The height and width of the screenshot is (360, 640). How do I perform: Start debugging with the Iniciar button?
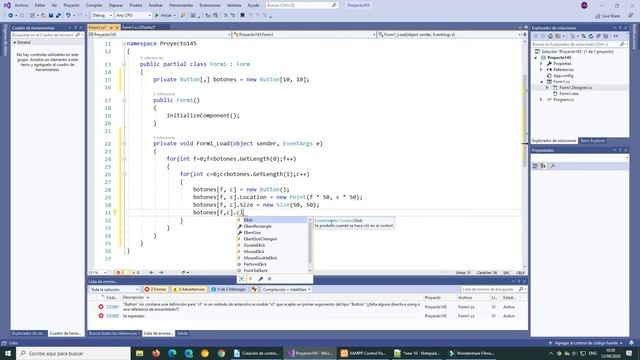pyautogui.click(x=163, y=16)
